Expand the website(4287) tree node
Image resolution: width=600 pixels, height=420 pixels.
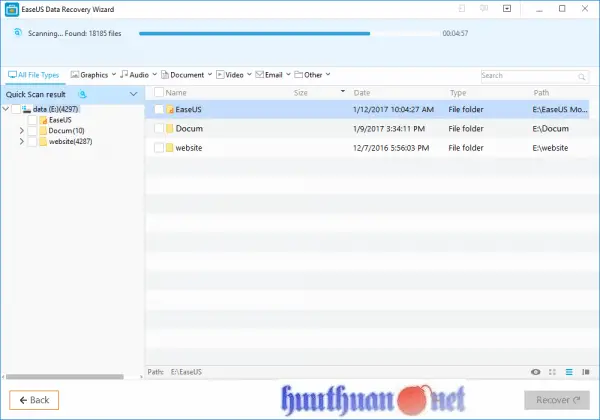[x=21, y=142]
